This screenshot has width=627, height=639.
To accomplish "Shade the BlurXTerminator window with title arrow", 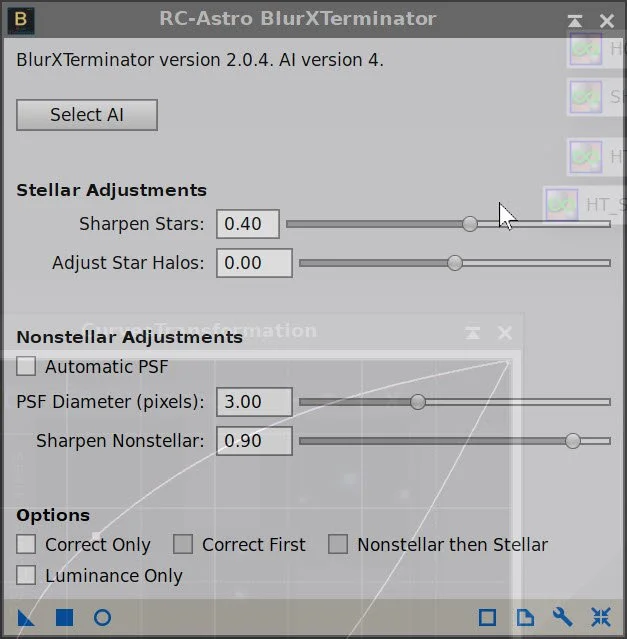I will coord(574,20).
